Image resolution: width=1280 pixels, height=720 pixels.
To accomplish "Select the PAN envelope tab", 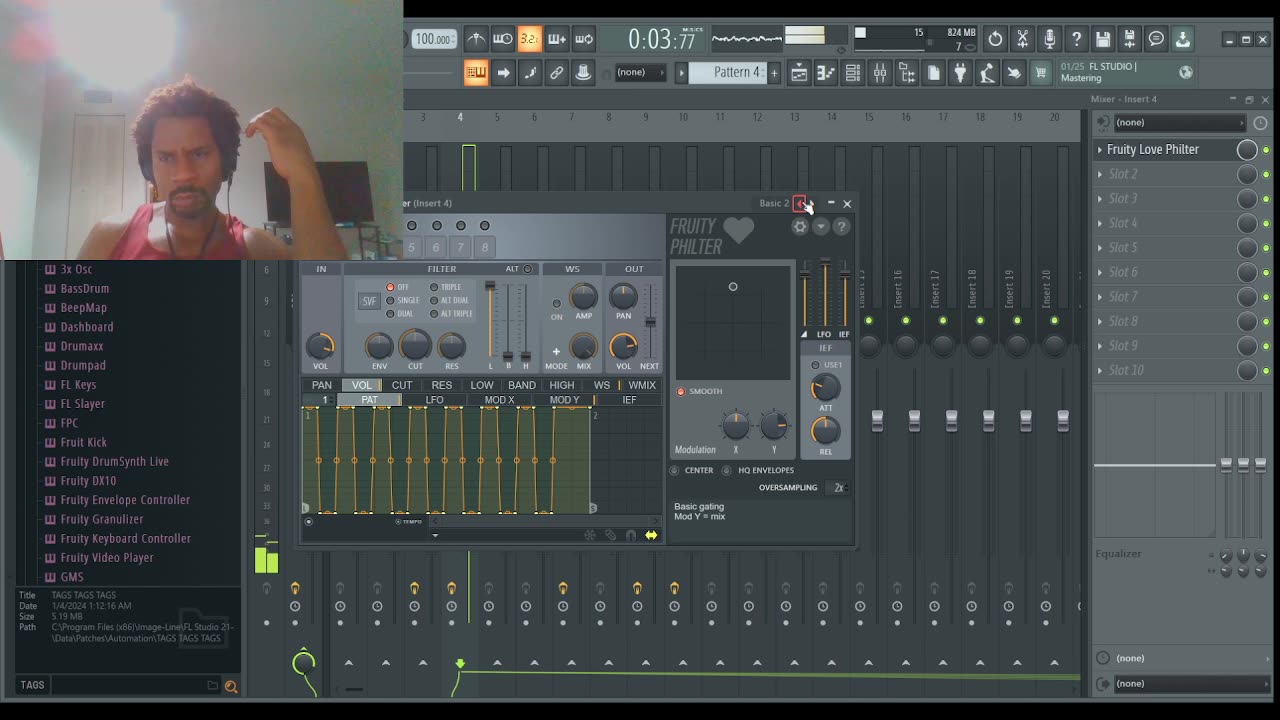I will pyautogui.click(x=321, y=385).
